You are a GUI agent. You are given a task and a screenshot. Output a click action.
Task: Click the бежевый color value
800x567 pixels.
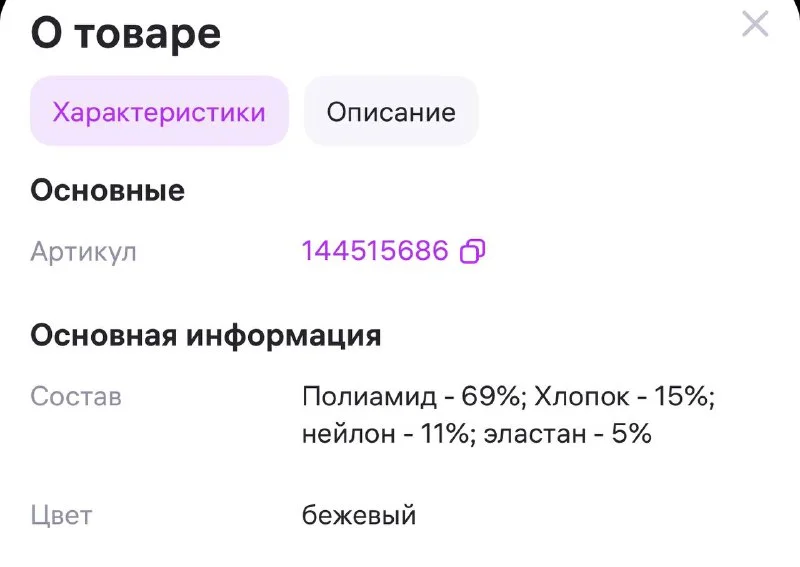click(359, 516)
